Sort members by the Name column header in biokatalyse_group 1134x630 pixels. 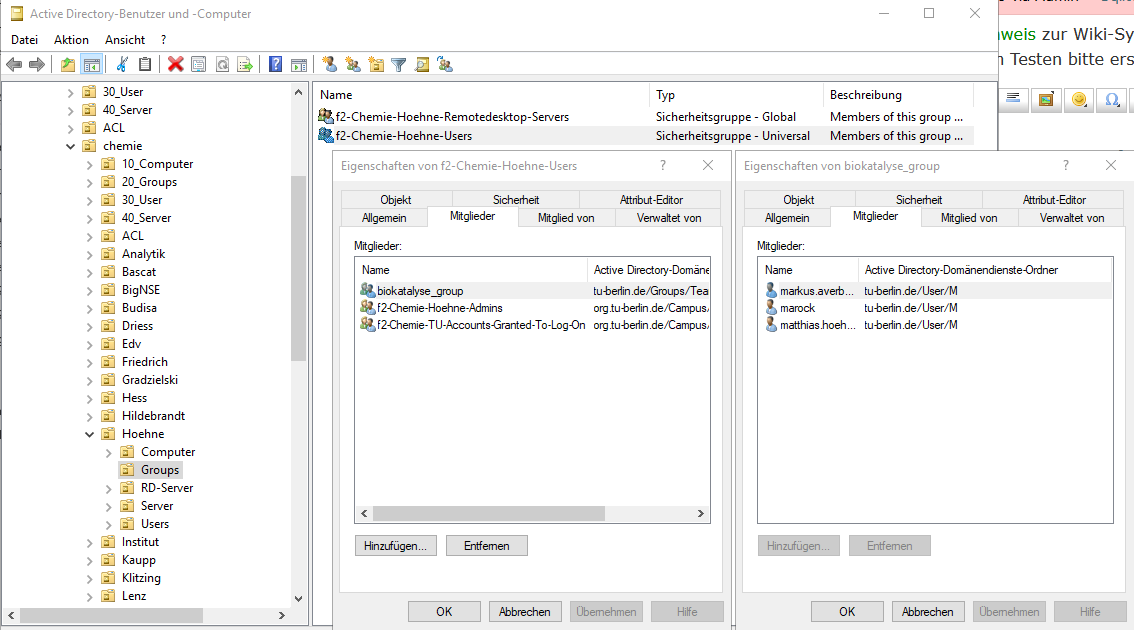(x=809, y=270)
